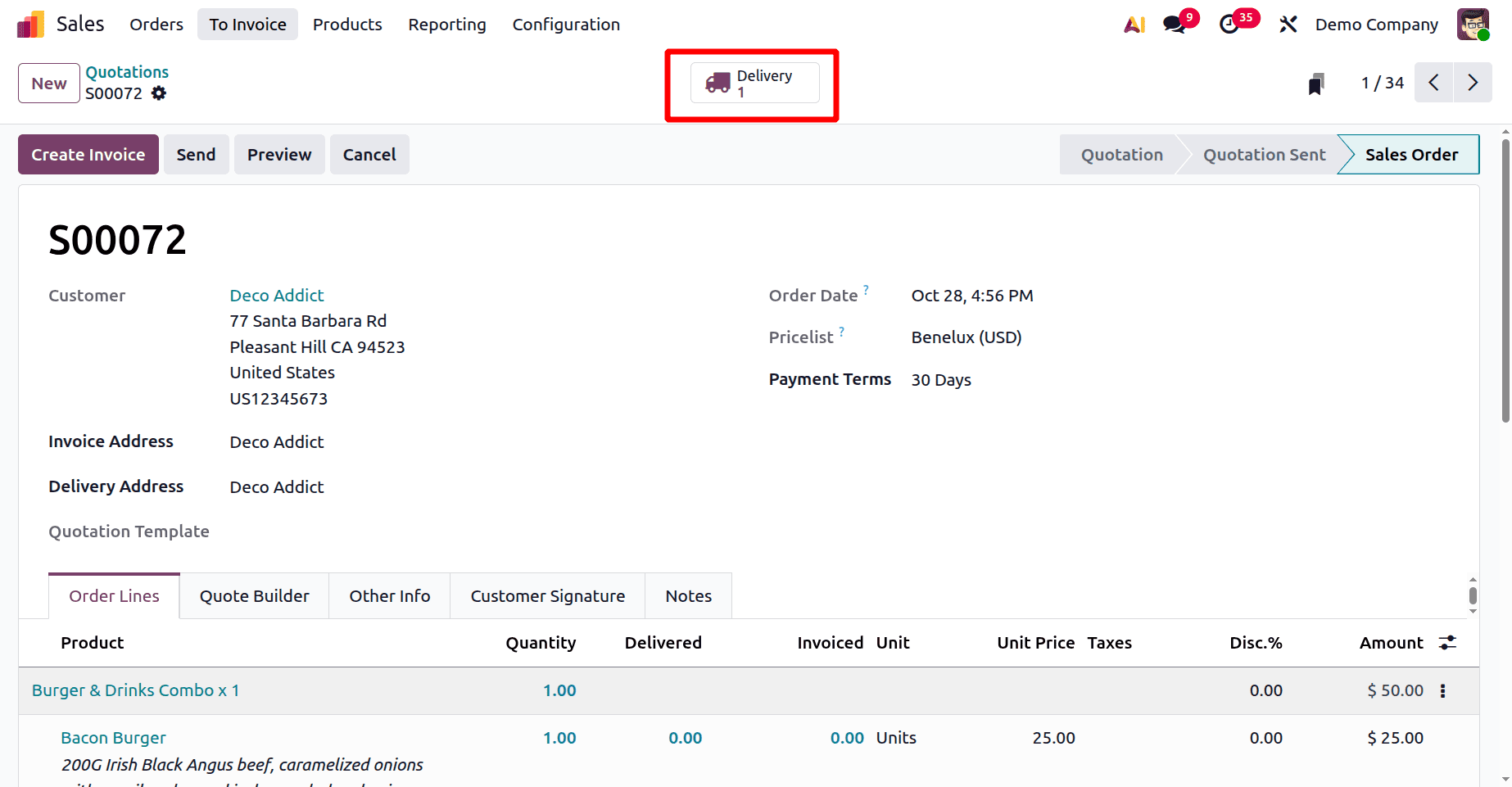Click the developer tools wrench icon
Screen dimensions: 1512x787
[x=1288, y=24]
